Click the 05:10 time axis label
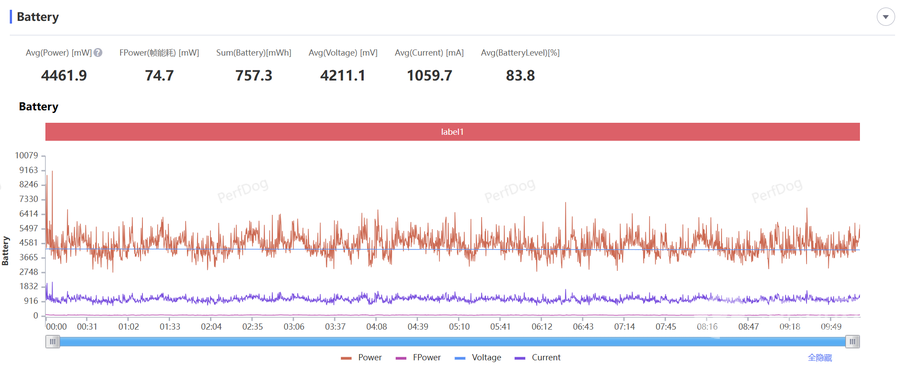The image size is (900, 375). (459, 327)
